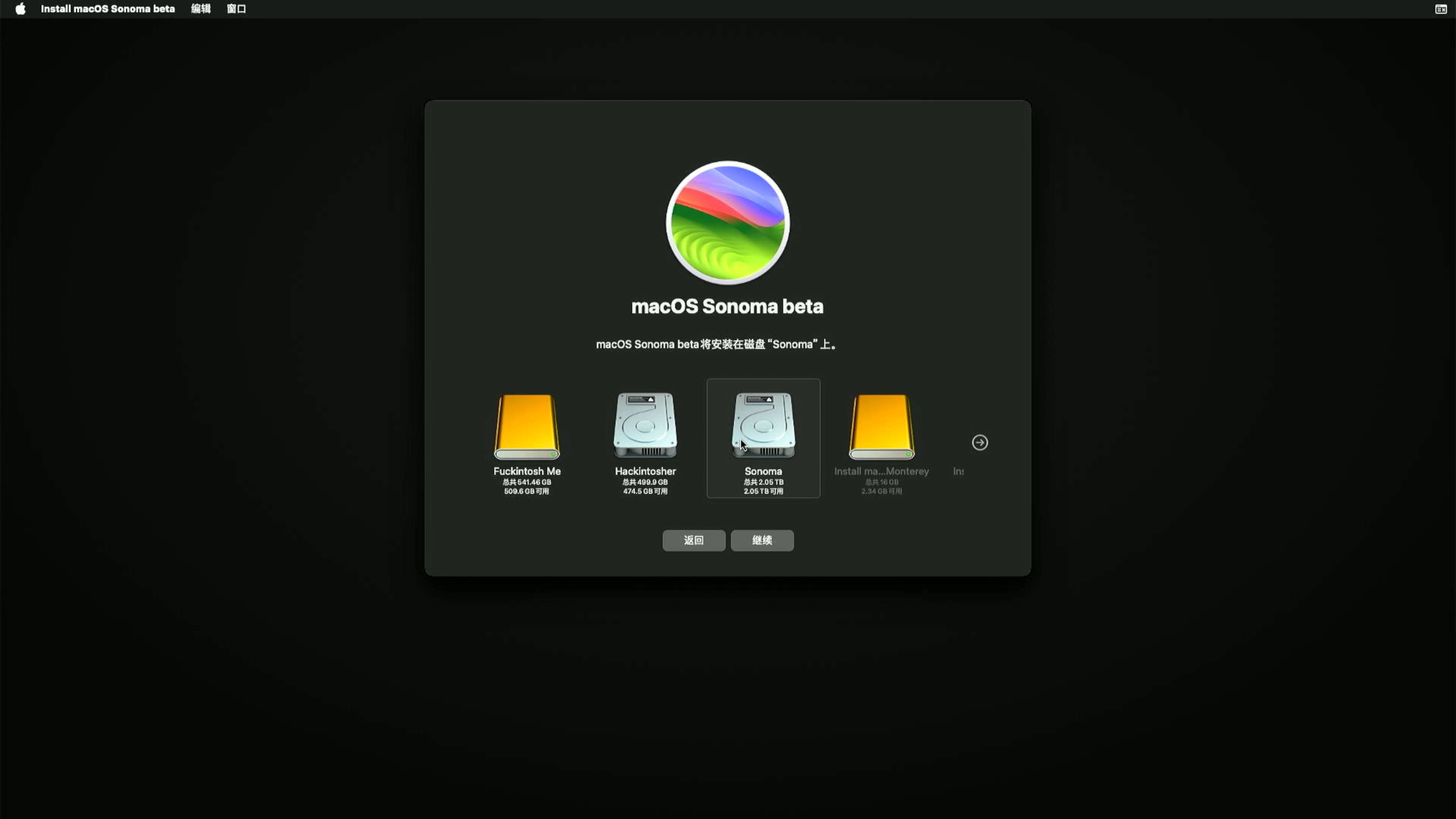Click the 2.34 GB 可用 text
This screenshot has height=819, width=1456.
click(881, 491)
